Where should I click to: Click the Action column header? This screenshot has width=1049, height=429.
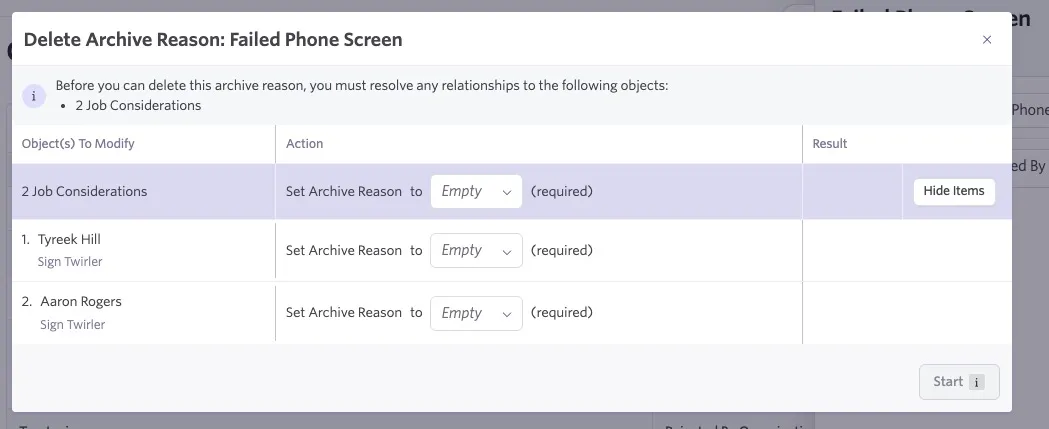tap(304, 144)
